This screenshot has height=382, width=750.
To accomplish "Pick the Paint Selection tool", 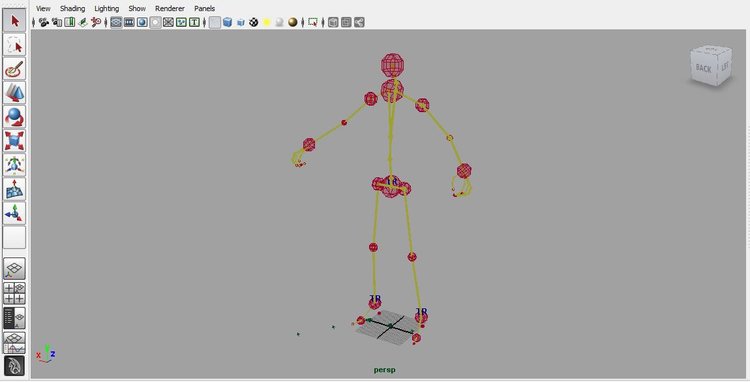I will (14, 69).
